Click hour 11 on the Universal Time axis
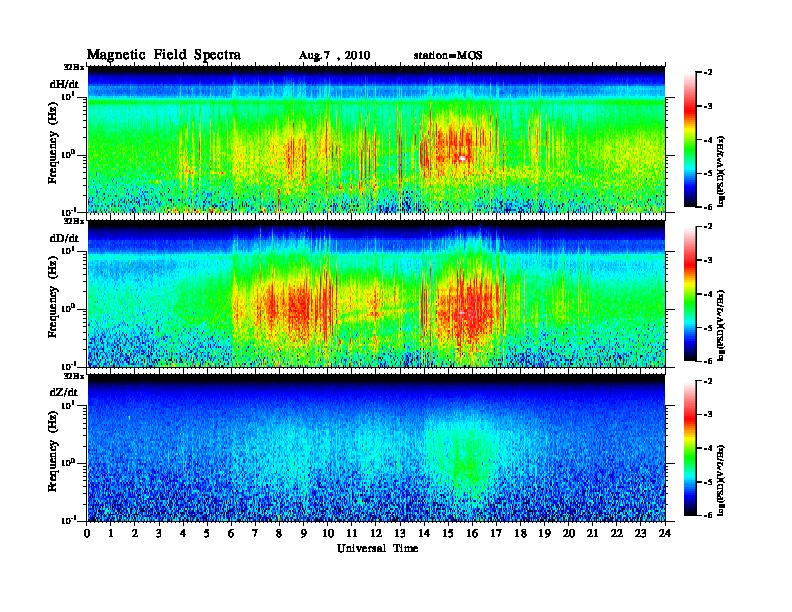This screenshot has height=612, width=792. pos(352,534)
